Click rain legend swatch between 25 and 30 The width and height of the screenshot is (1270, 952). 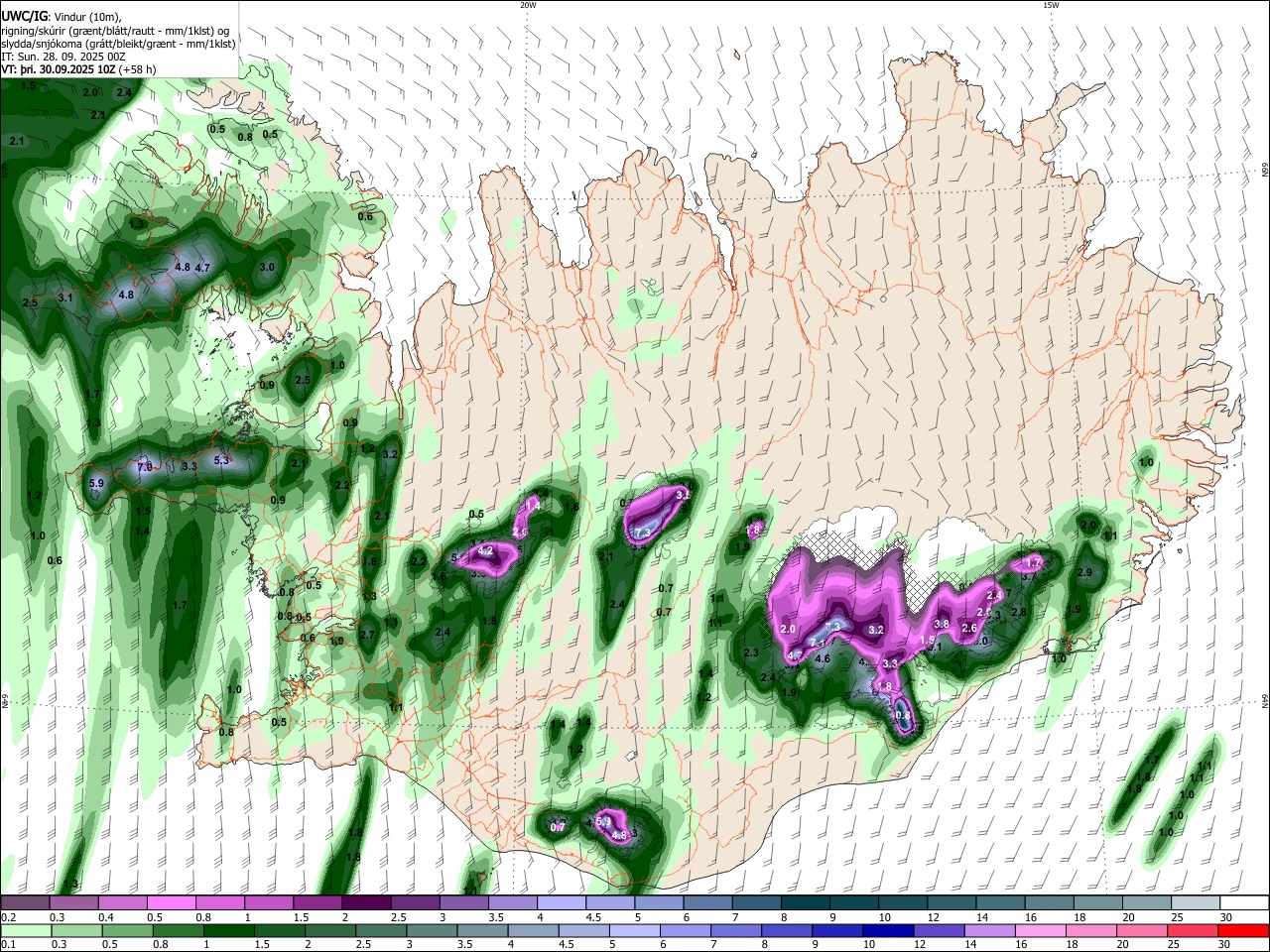pyautogui.click(x=1195, y=930)
